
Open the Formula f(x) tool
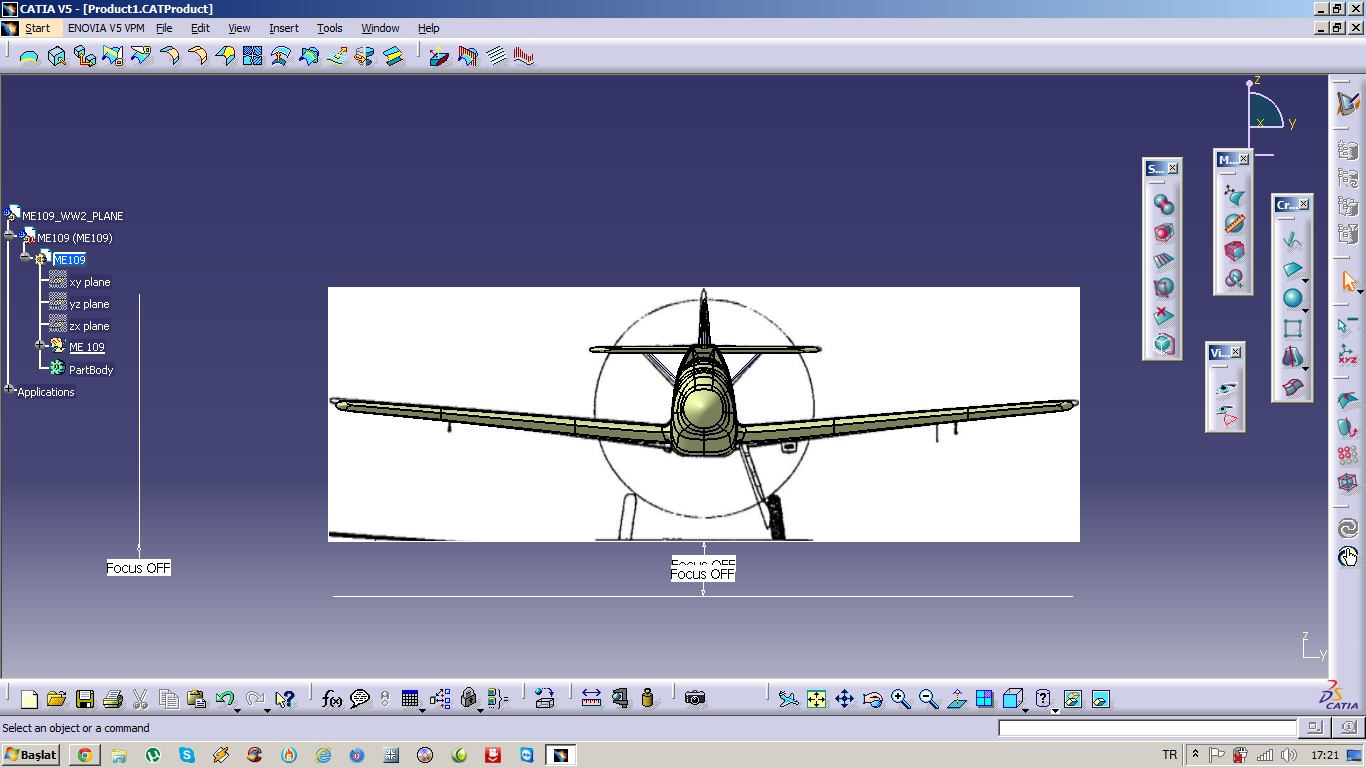tap(332, 699)
